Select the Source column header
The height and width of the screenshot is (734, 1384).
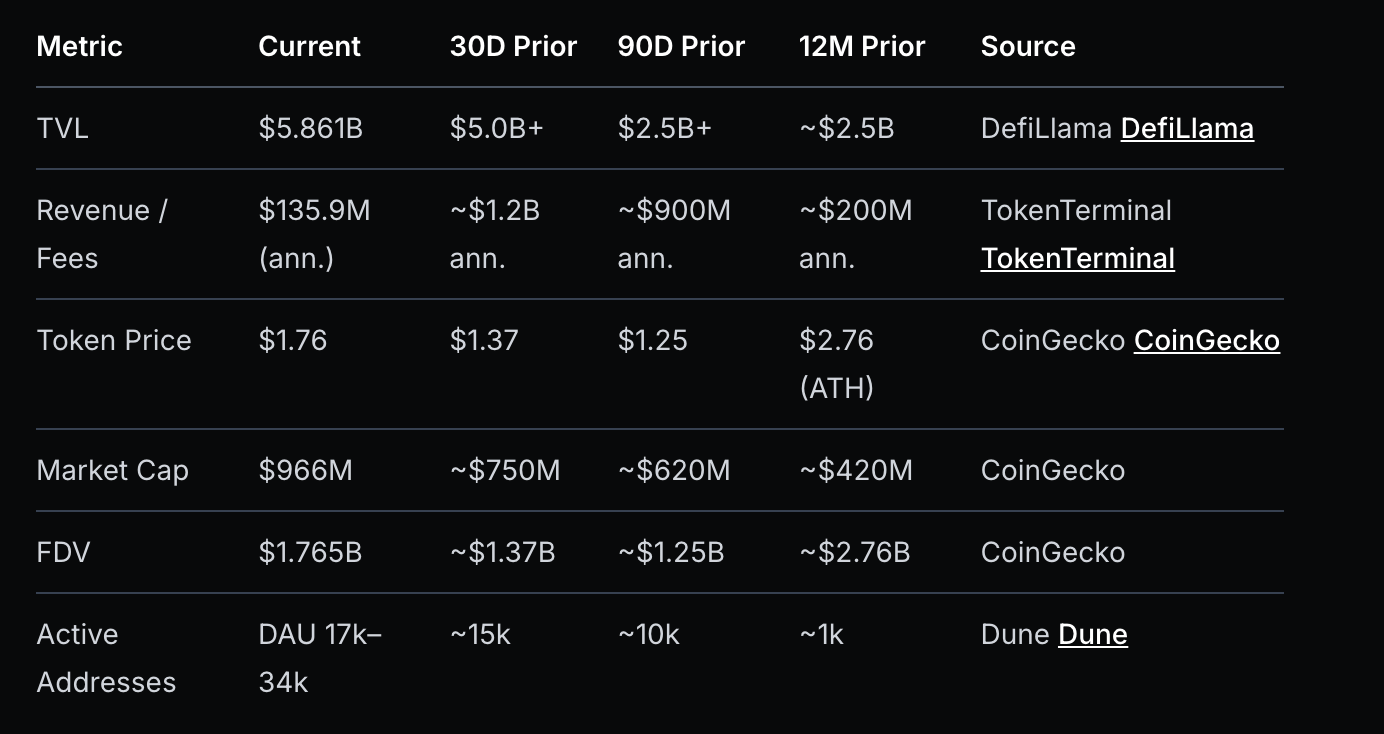click(x=1028, y=47)
